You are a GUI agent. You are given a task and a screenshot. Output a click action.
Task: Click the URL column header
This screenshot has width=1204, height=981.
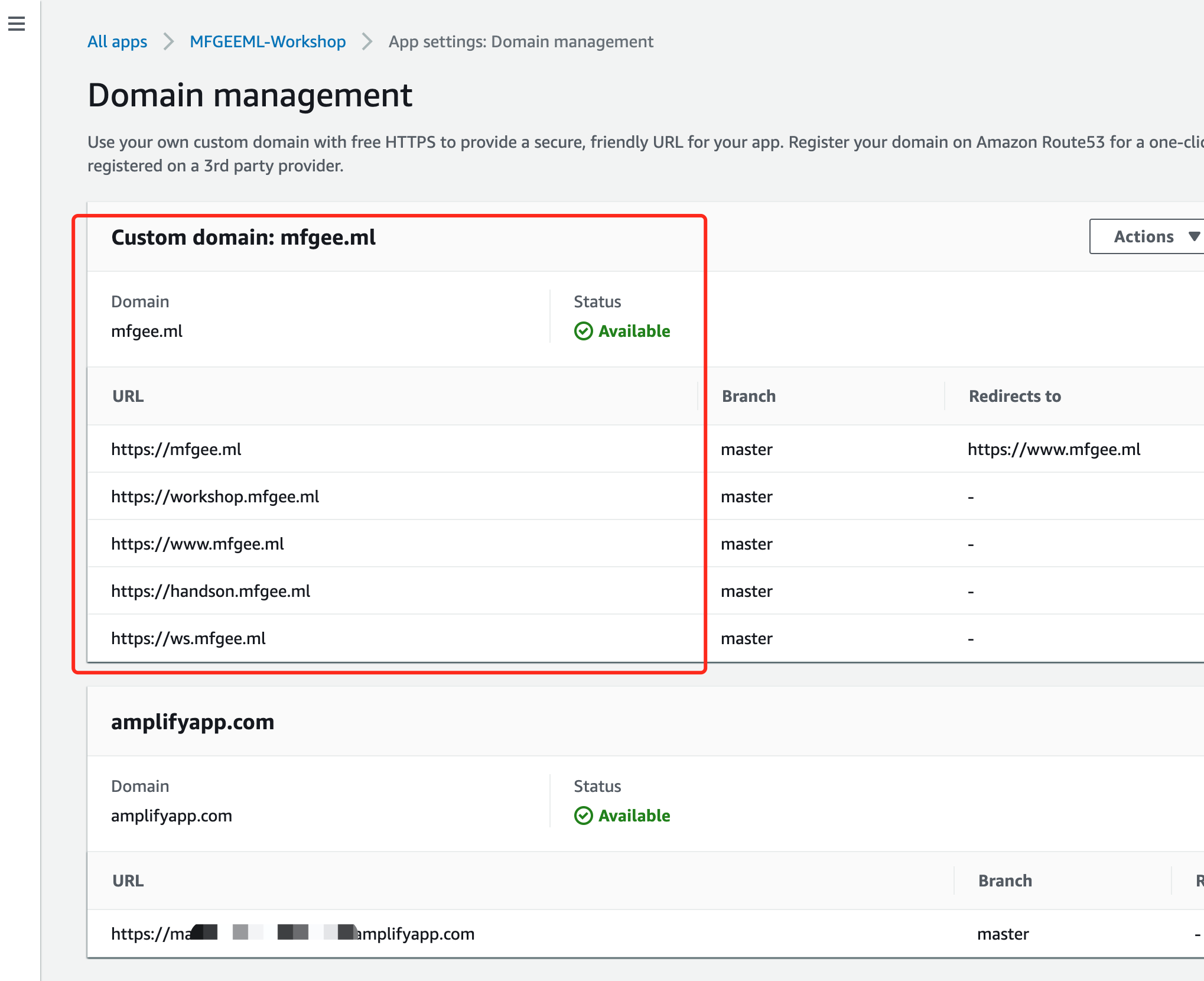pos(128,396)
